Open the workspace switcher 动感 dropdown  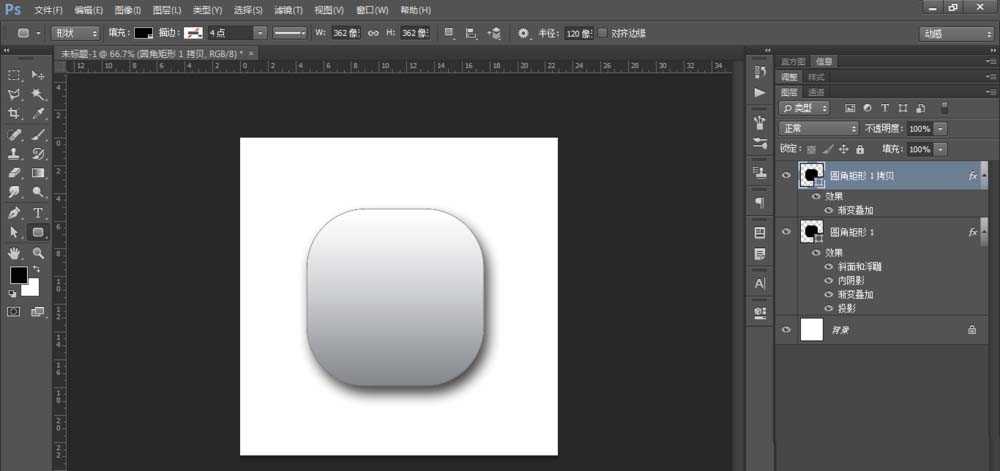point(955,33)
